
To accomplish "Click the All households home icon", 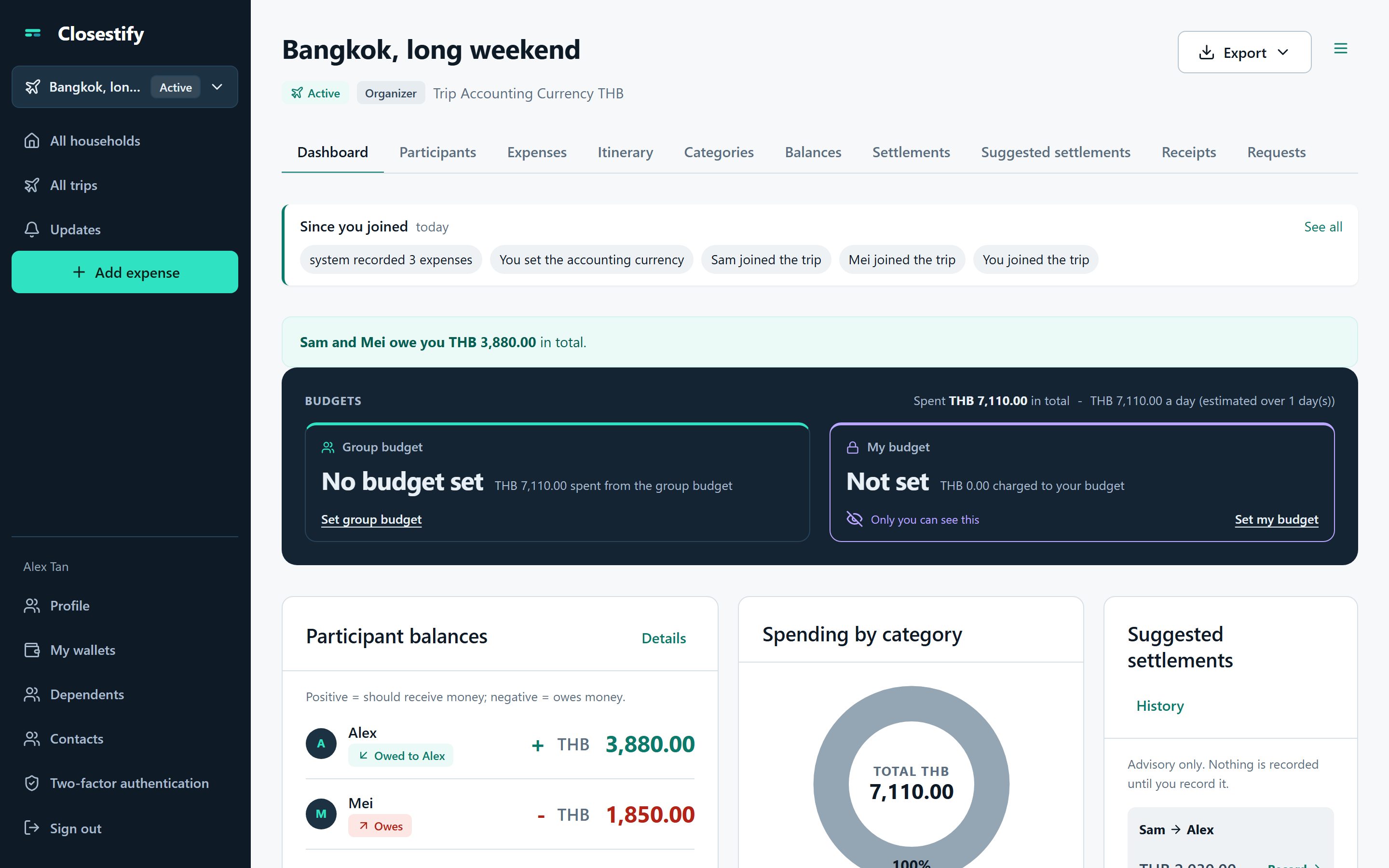I will 32,141.
